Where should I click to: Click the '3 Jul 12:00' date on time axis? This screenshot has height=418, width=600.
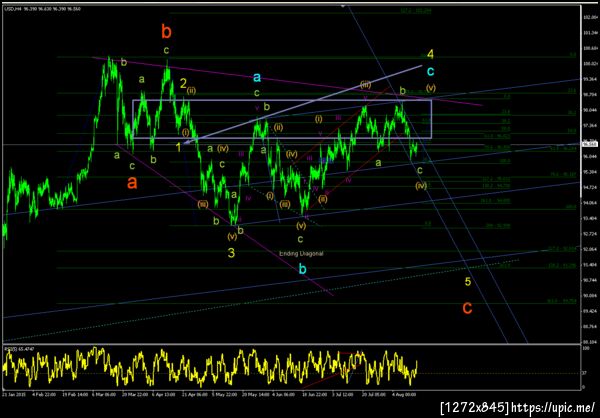(344, 393)
